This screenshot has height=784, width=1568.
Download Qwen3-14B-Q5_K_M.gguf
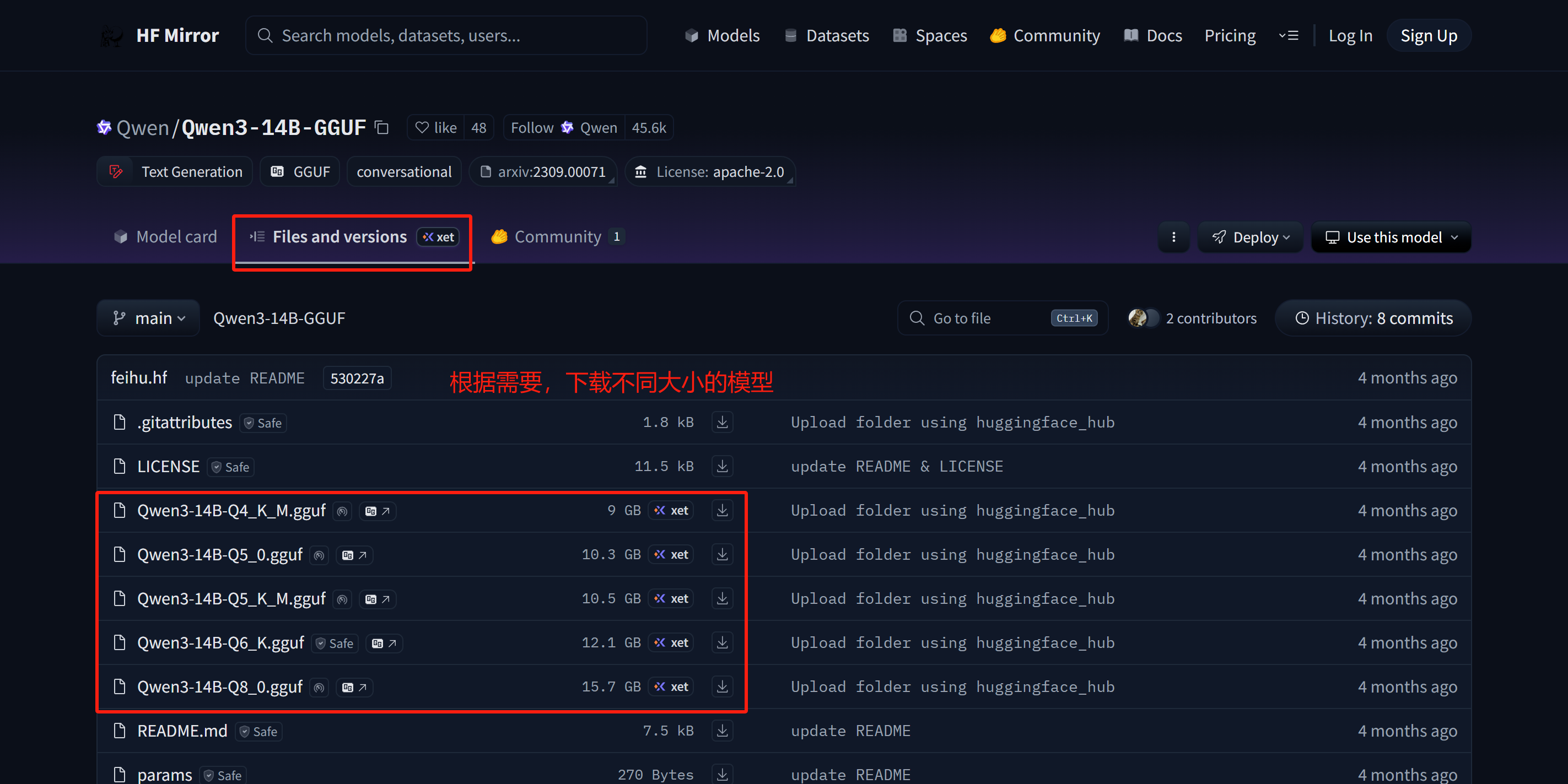722,598
